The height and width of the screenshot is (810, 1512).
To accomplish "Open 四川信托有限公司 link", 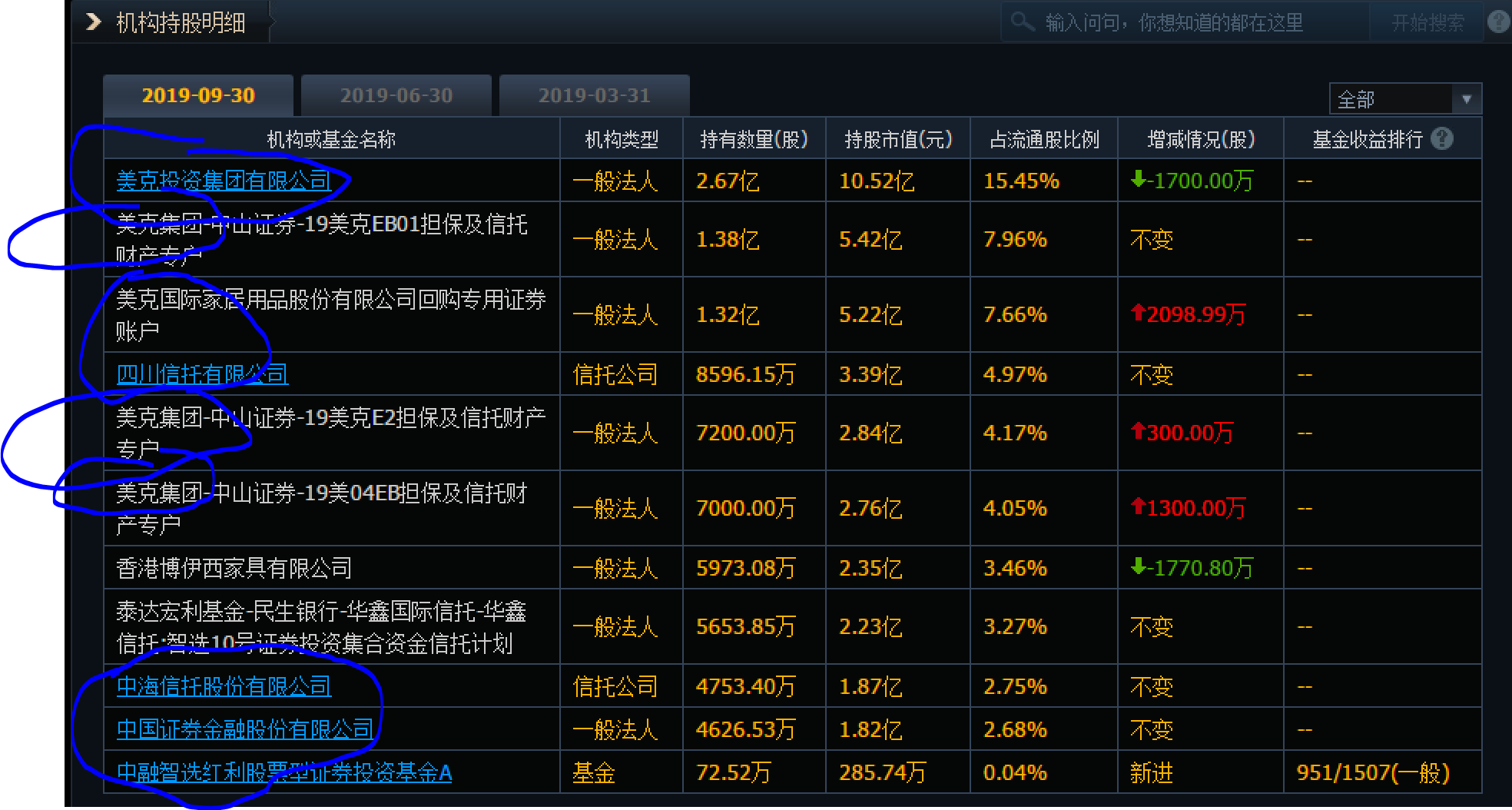I will (202, 374).
